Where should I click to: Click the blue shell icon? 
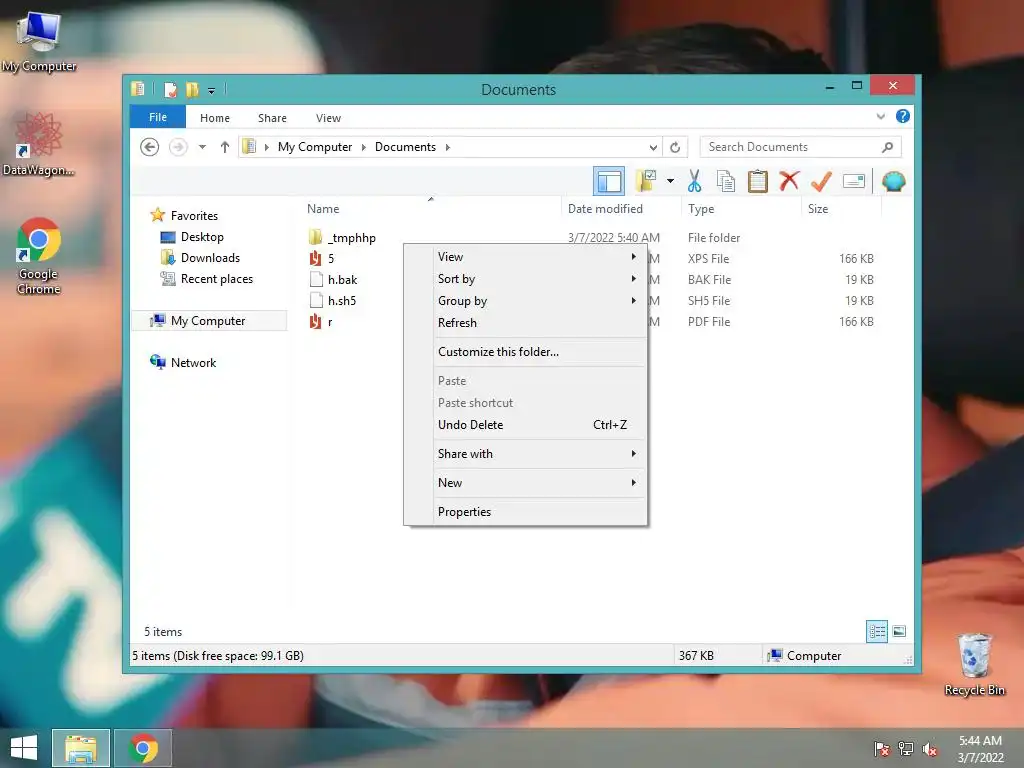pos(893,181)
